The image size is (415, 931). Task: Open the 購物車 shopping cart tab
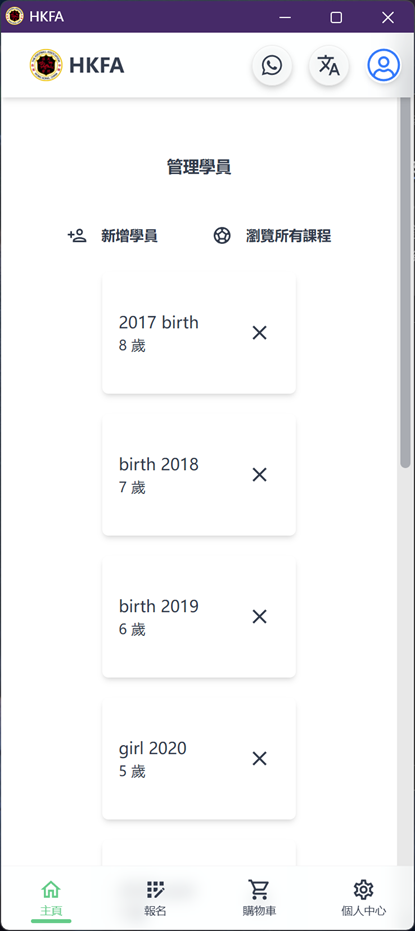pyautogui.click(x=259, y=898)
